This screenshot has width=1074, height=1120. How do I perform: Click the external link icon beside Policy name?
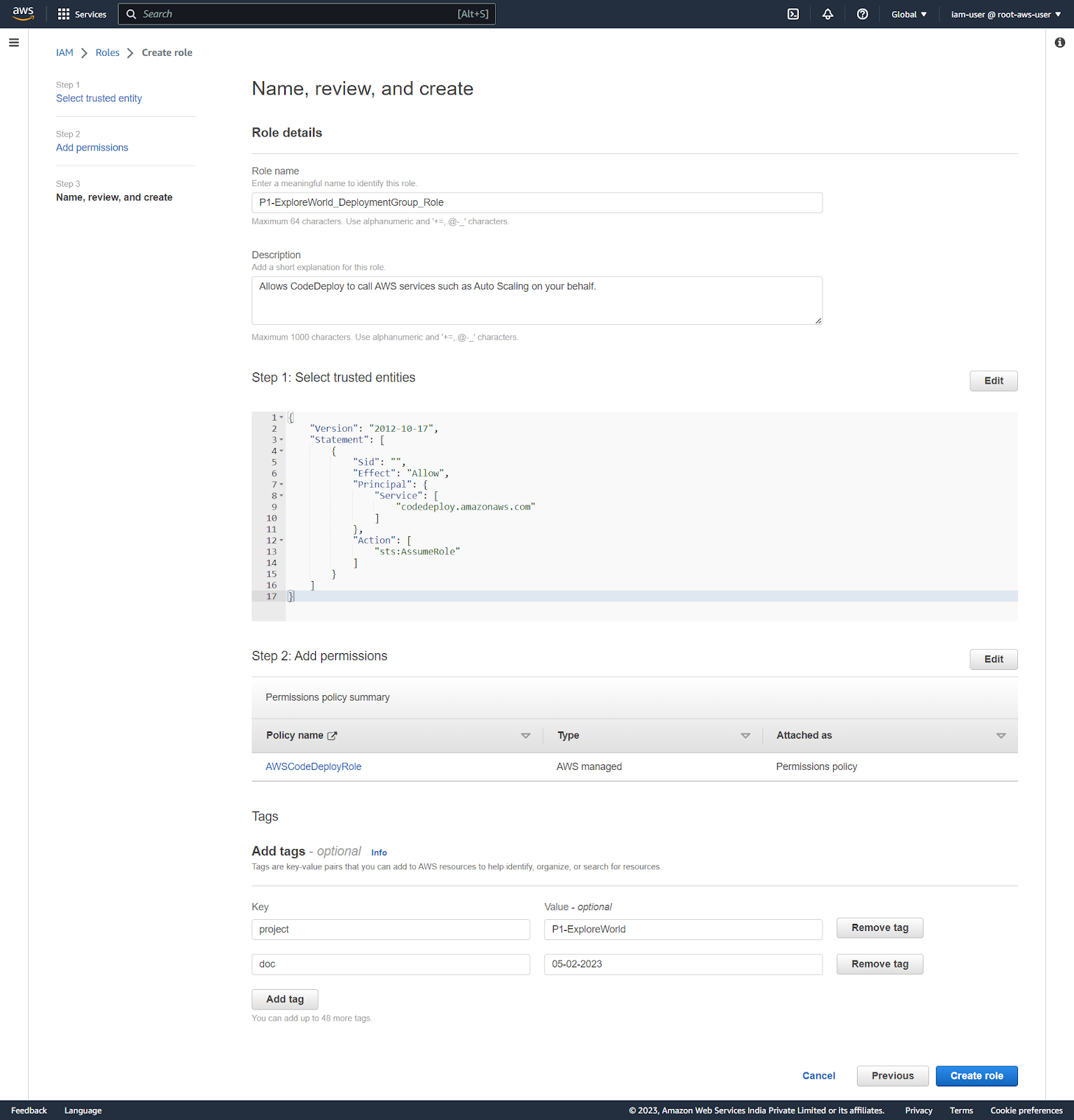(x=333, y=736)
